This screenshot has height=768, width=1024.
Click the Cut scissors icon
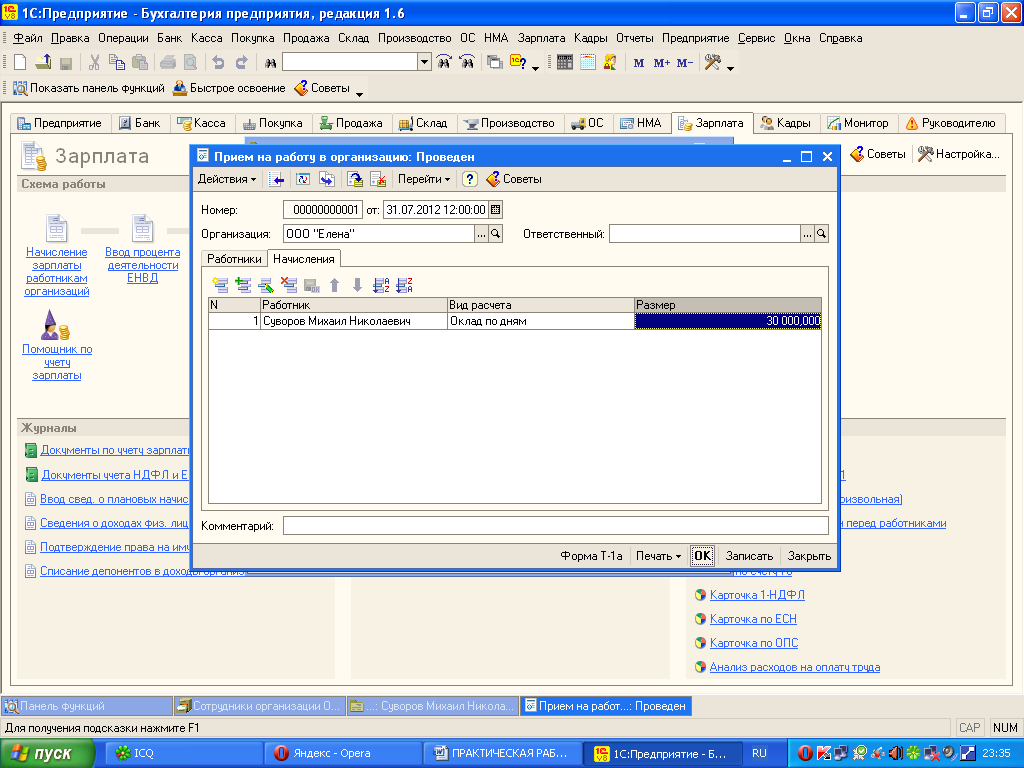tap(94, 63)
